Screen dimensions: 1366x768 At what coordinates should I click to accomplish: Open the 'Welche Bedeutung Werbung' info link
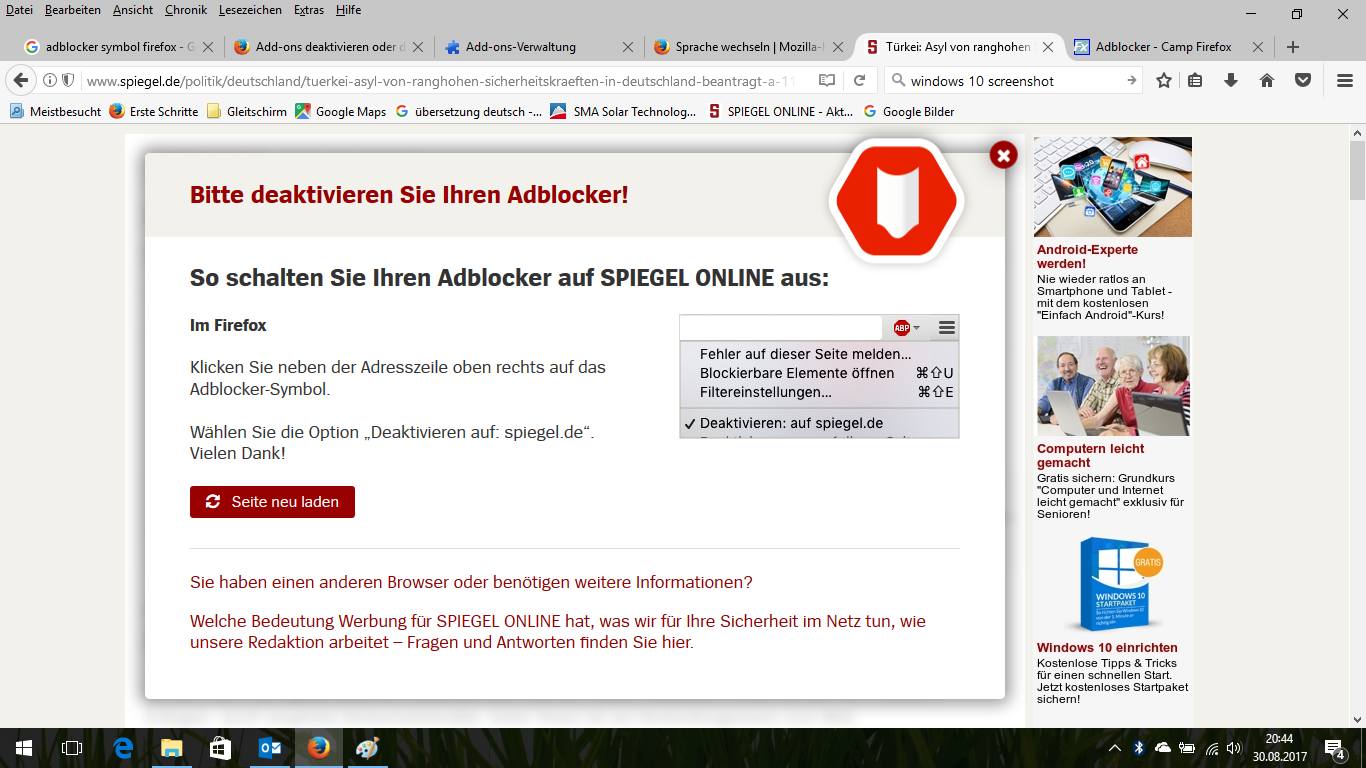(x=558, y=631)
